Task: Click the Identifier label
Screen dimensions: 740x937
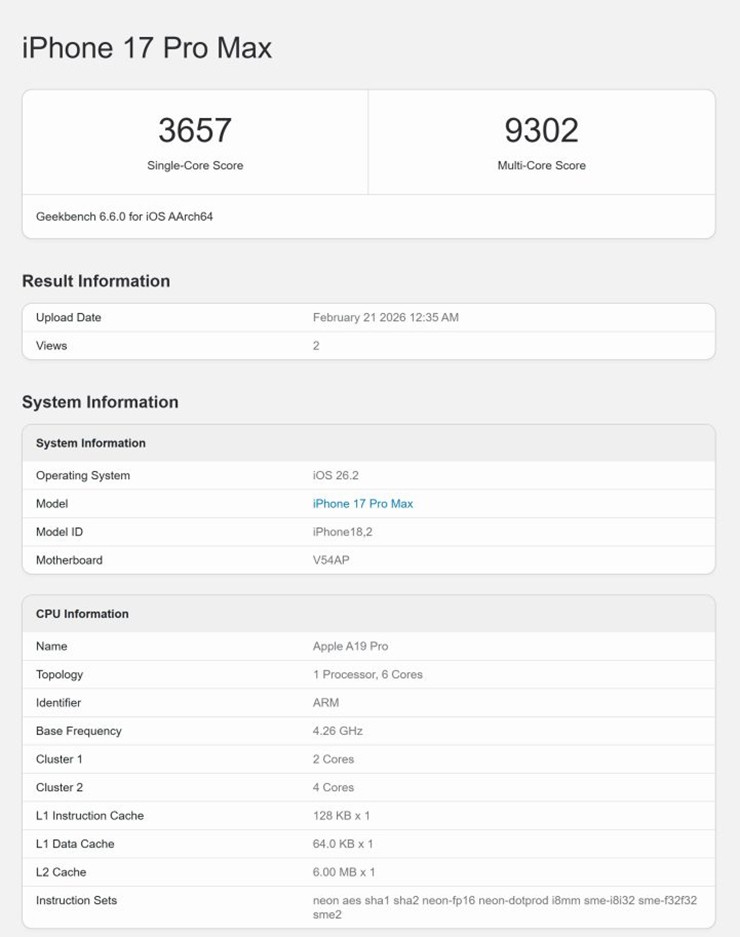Action: 58,703
